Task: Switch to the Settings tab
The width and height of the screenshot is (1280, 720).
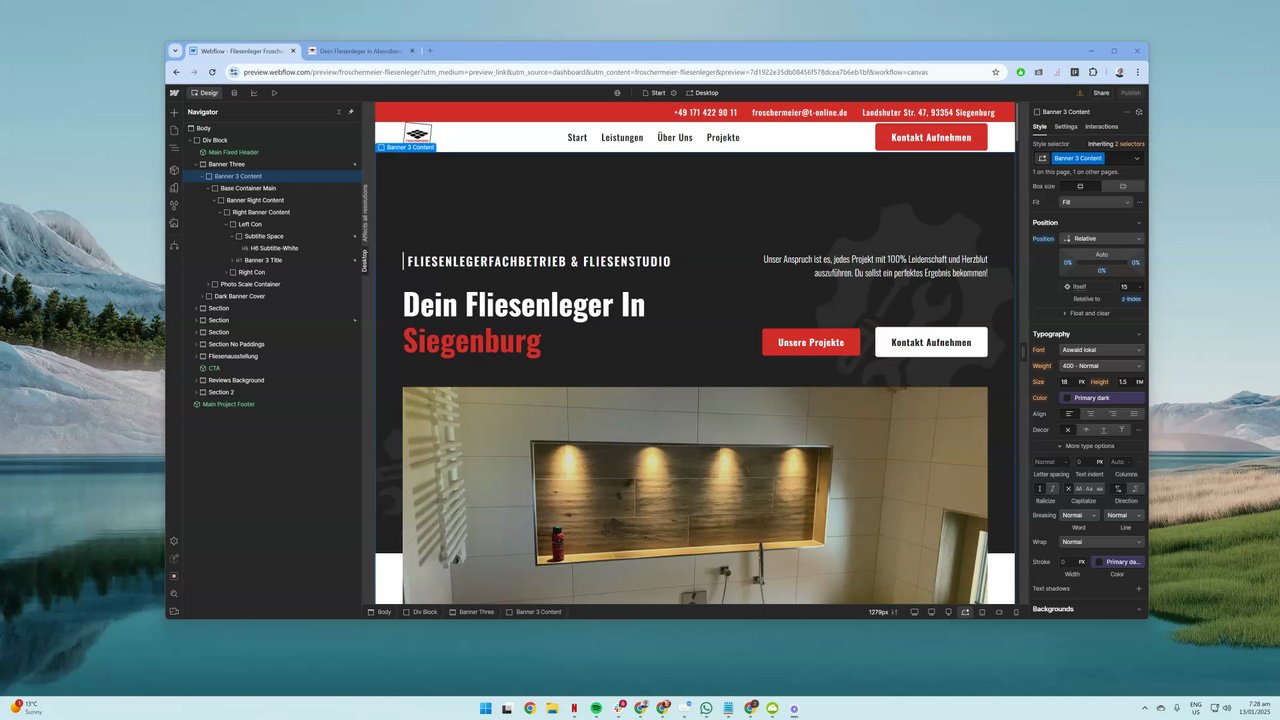Action: [x=1066, y=127]
